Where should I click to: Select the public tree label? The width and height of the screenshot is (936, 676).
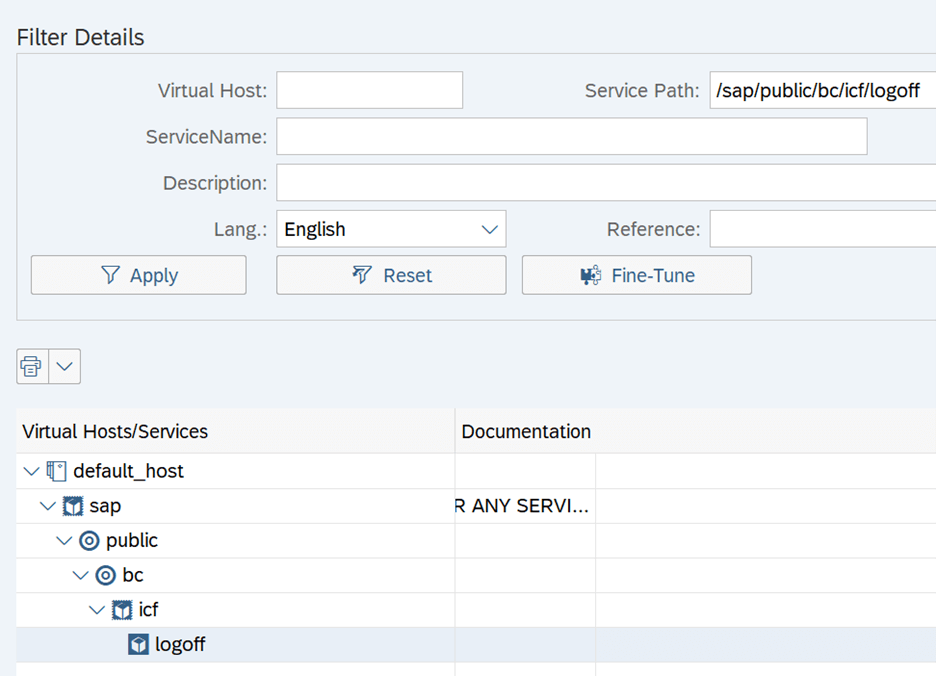pos(132,541)
